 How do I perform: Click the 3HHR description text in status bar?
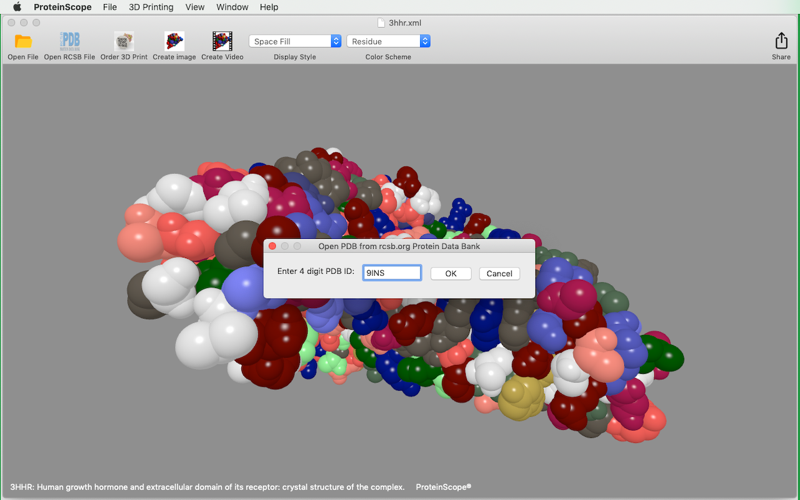coord(207,487)
